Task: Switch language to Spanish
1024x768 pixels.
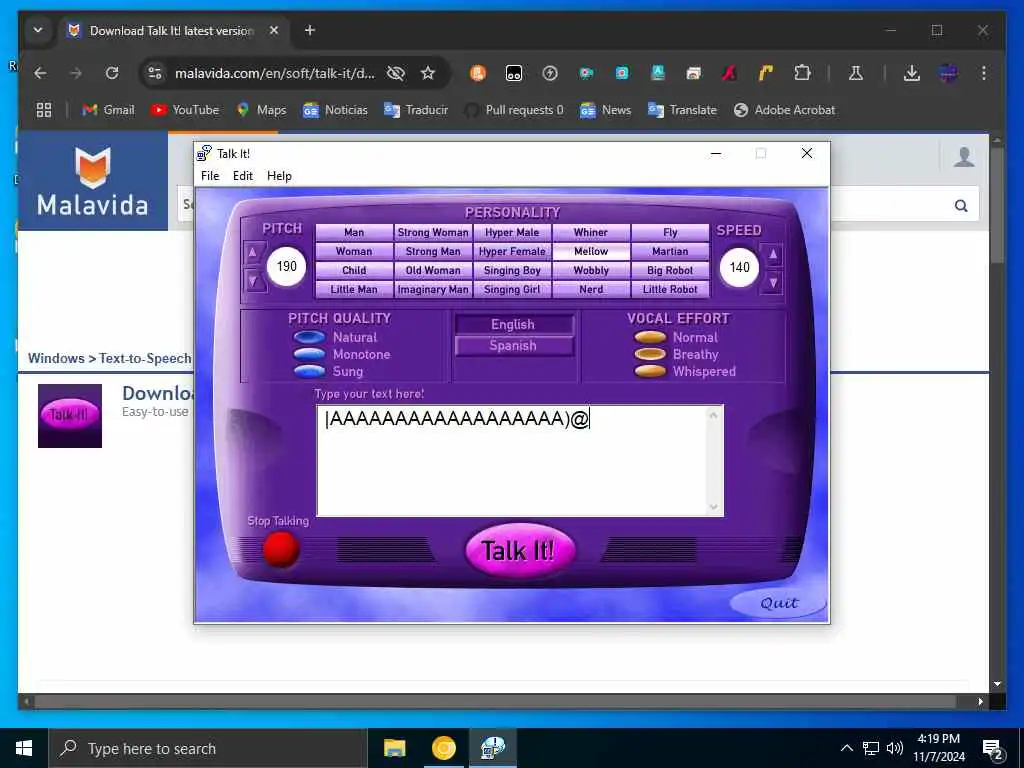Action: (x=513, y=345)
